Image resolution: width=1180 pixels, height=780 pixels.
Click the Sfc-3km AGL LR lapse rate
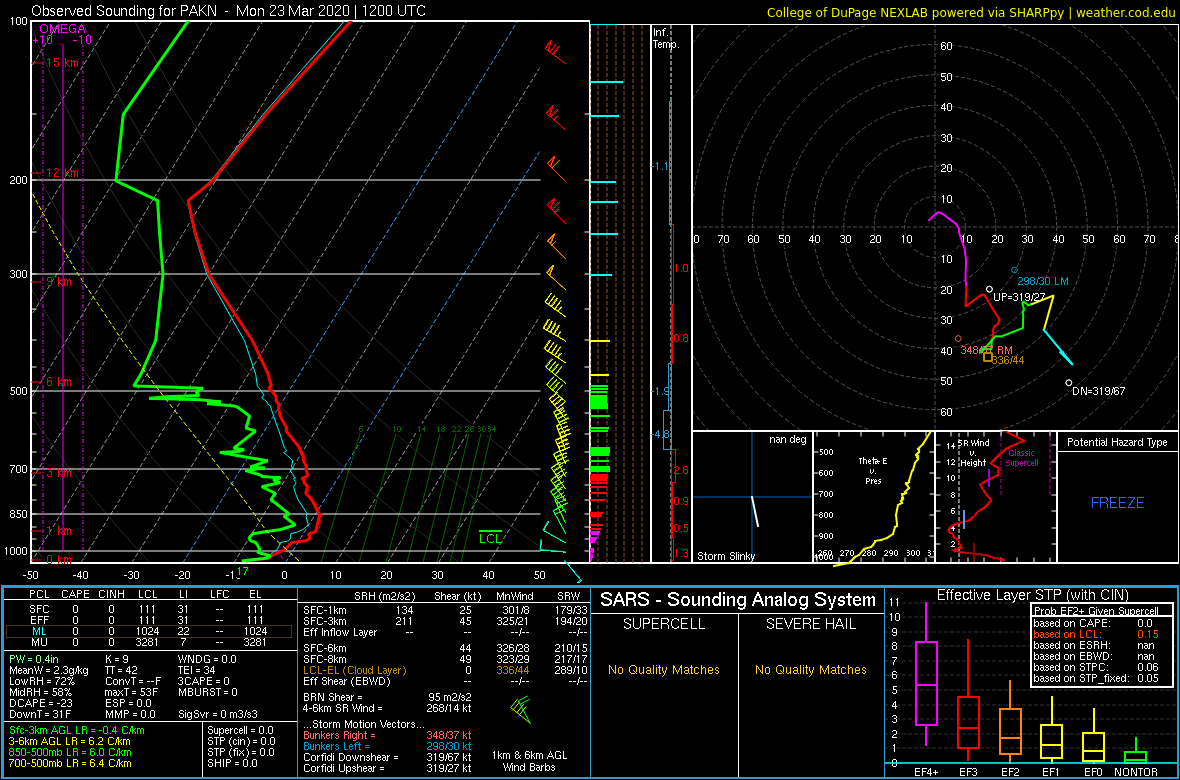(x=77, y=731)
